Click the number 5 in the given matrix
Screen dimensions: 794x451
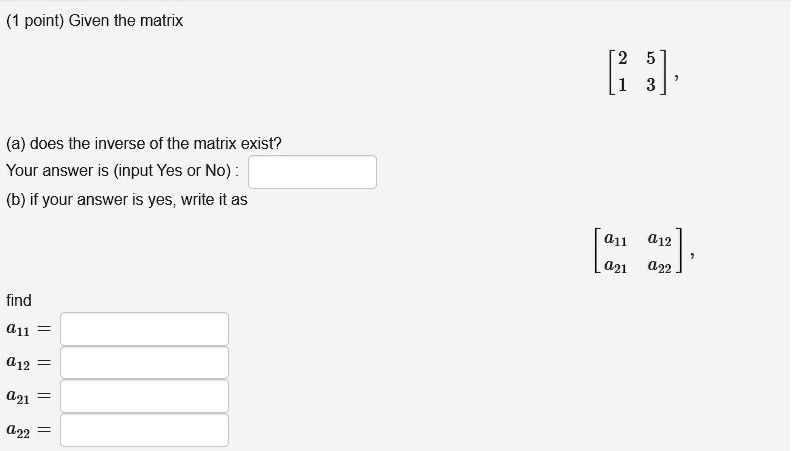pos(651,58)
